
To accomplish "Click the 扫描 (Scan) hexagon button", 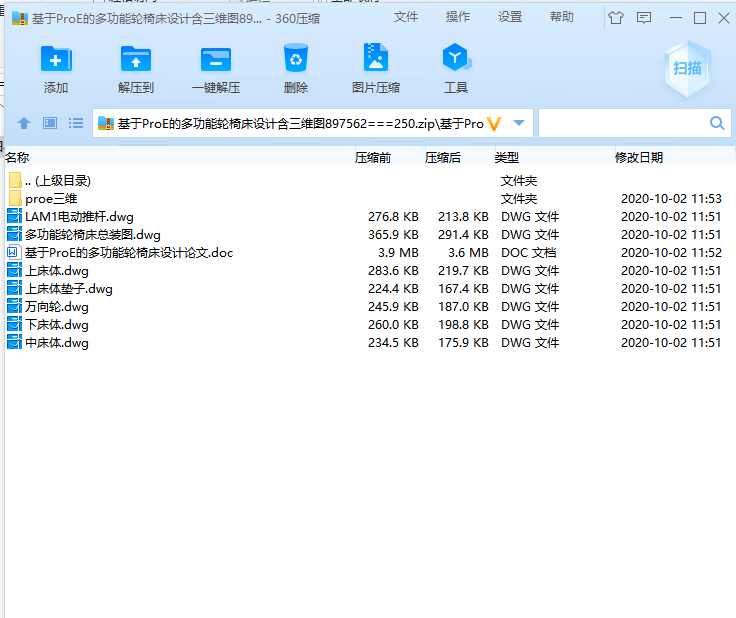I will [688, 69].
